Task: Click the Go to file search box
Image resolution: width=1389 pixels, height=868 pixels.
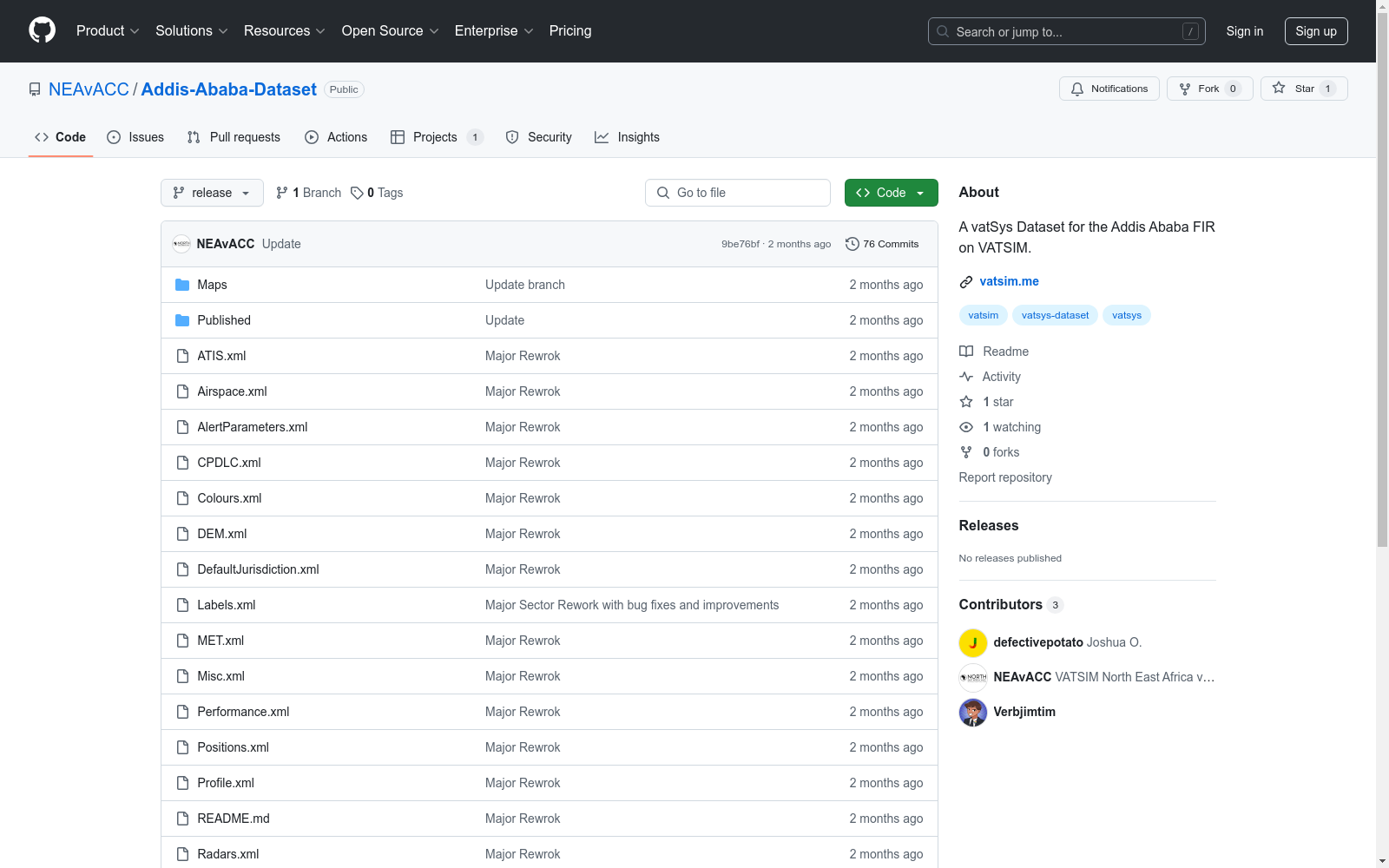Action: coord(737,193)
